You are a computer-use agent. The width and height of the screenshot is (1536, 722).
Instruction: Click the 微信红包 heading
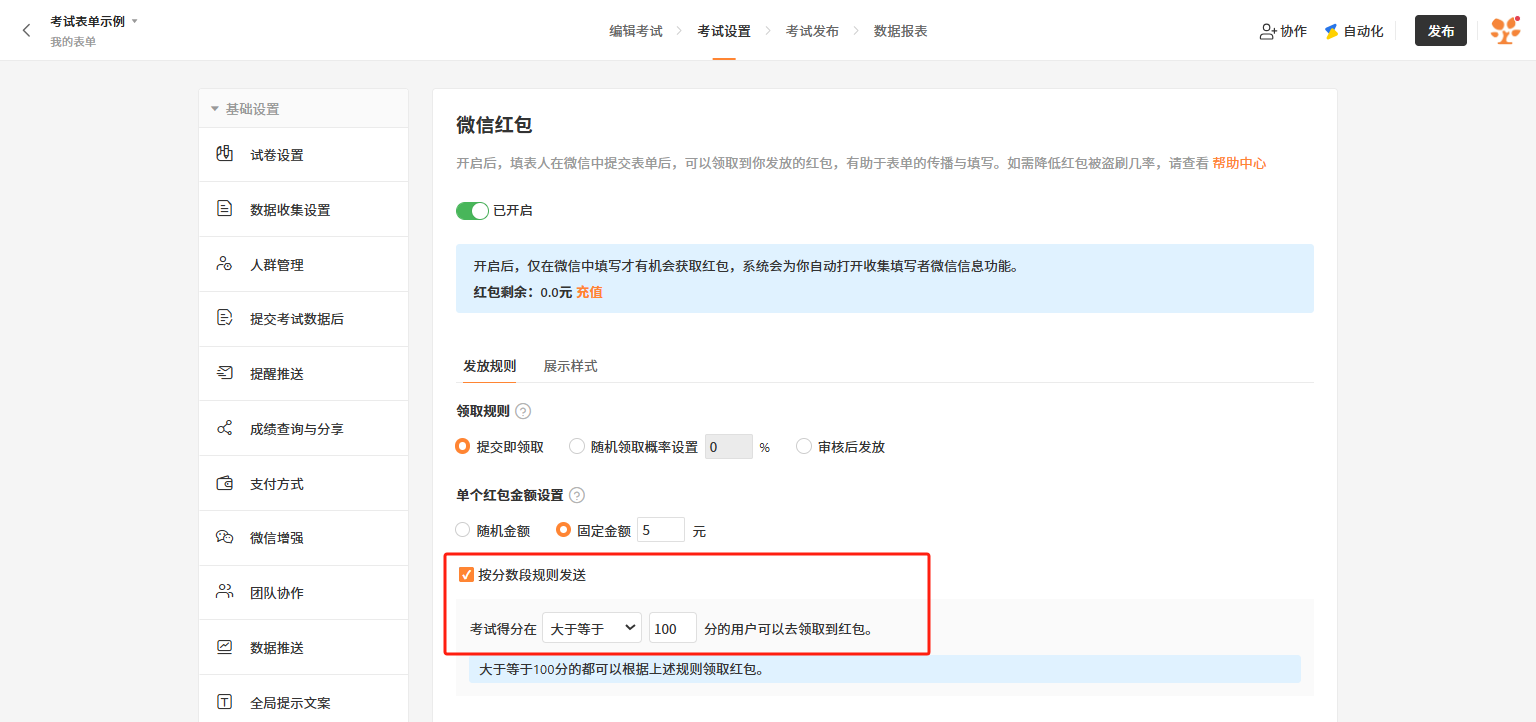point(494,125)
